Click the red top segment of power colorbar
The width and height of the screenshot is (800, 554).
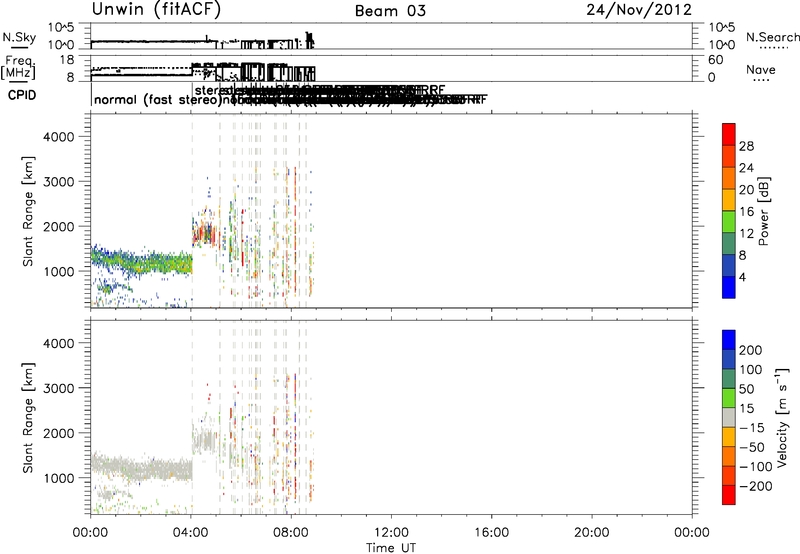pos(729,134)
